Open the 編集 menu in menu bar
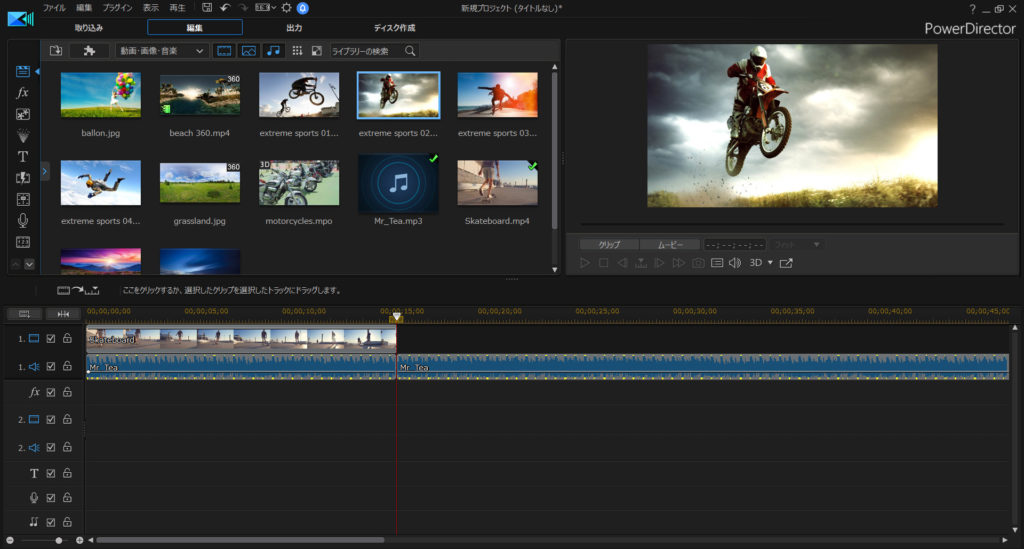Image resolution: width=1024 pixels, height=549 pixels. [84, 8]
